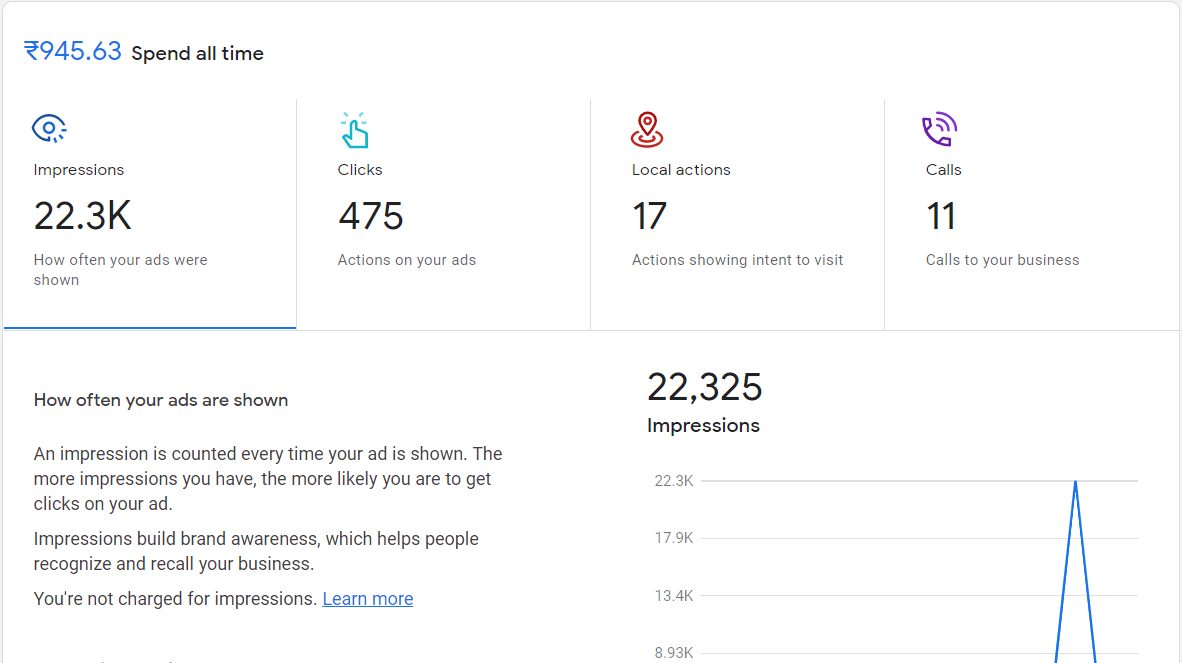Click the 11 calls count
This screenshot has width=1182, height=663.
pos(941,216)
